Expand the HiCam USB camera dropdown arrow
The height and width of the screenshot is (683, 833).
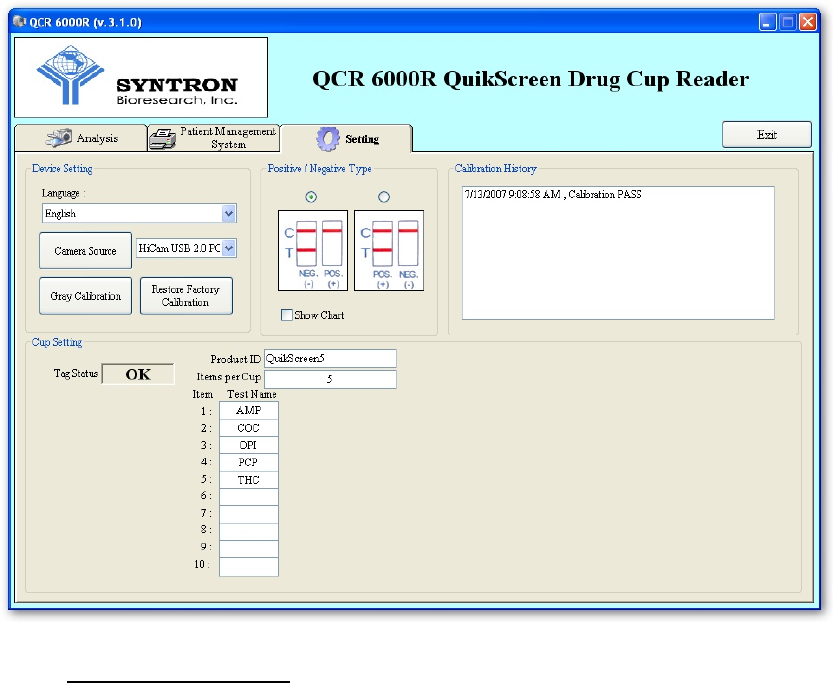coord(229,248)
